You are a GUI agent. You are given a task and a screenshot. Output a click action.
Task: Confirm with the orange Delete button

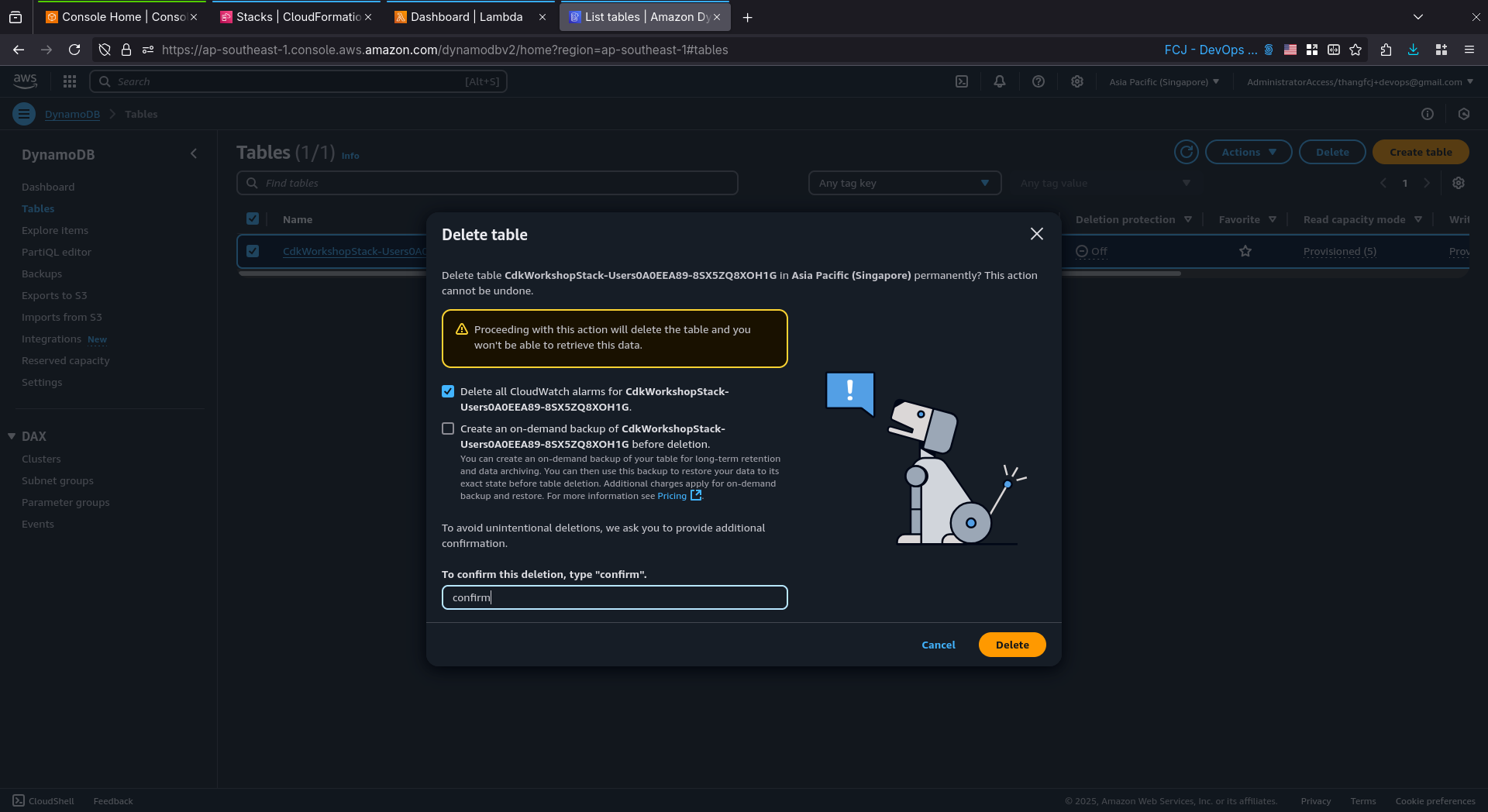(1012, 645)
